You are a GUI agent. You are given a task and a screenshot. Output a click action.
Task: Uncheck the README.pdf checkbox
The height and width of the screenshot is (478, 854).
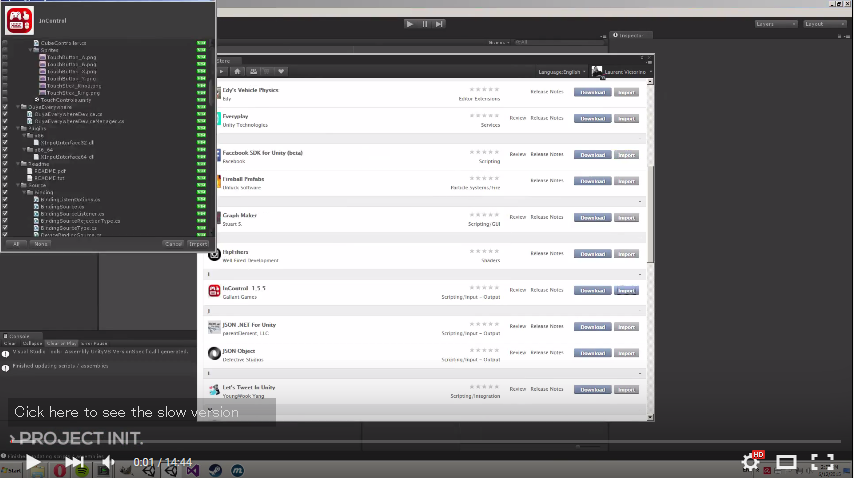click(5, 171)
